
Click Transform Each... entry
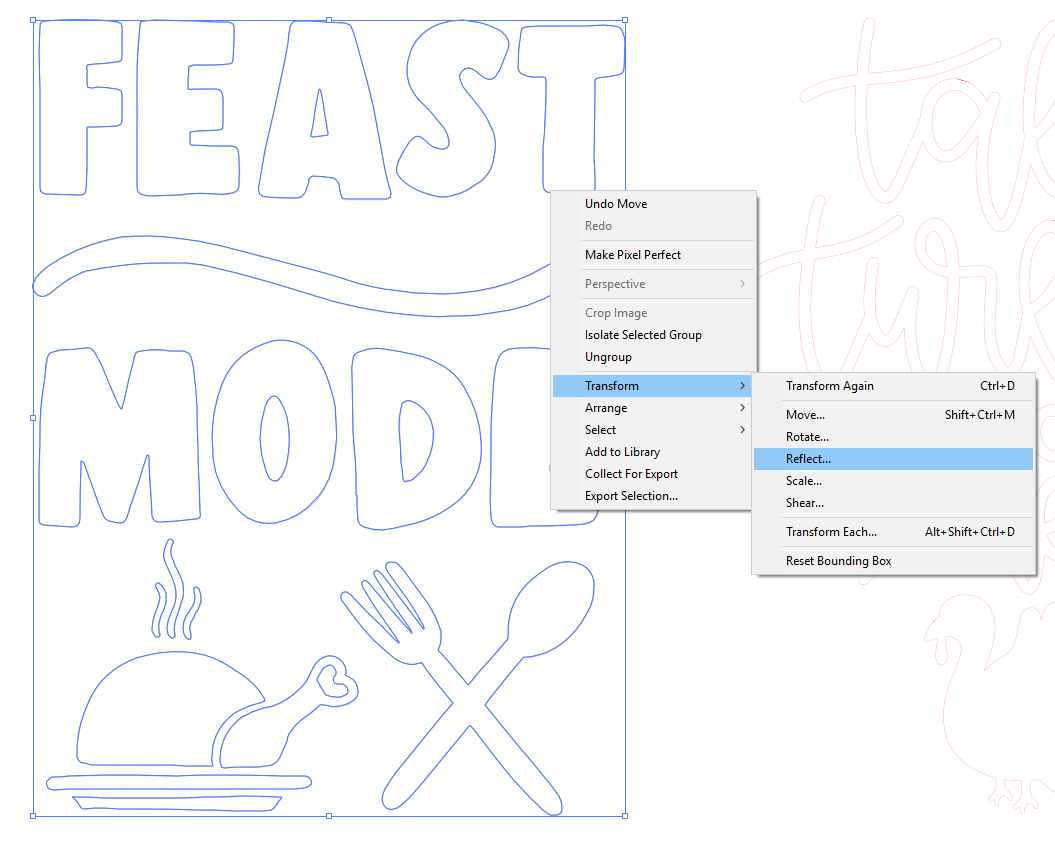tap(831, 532)
